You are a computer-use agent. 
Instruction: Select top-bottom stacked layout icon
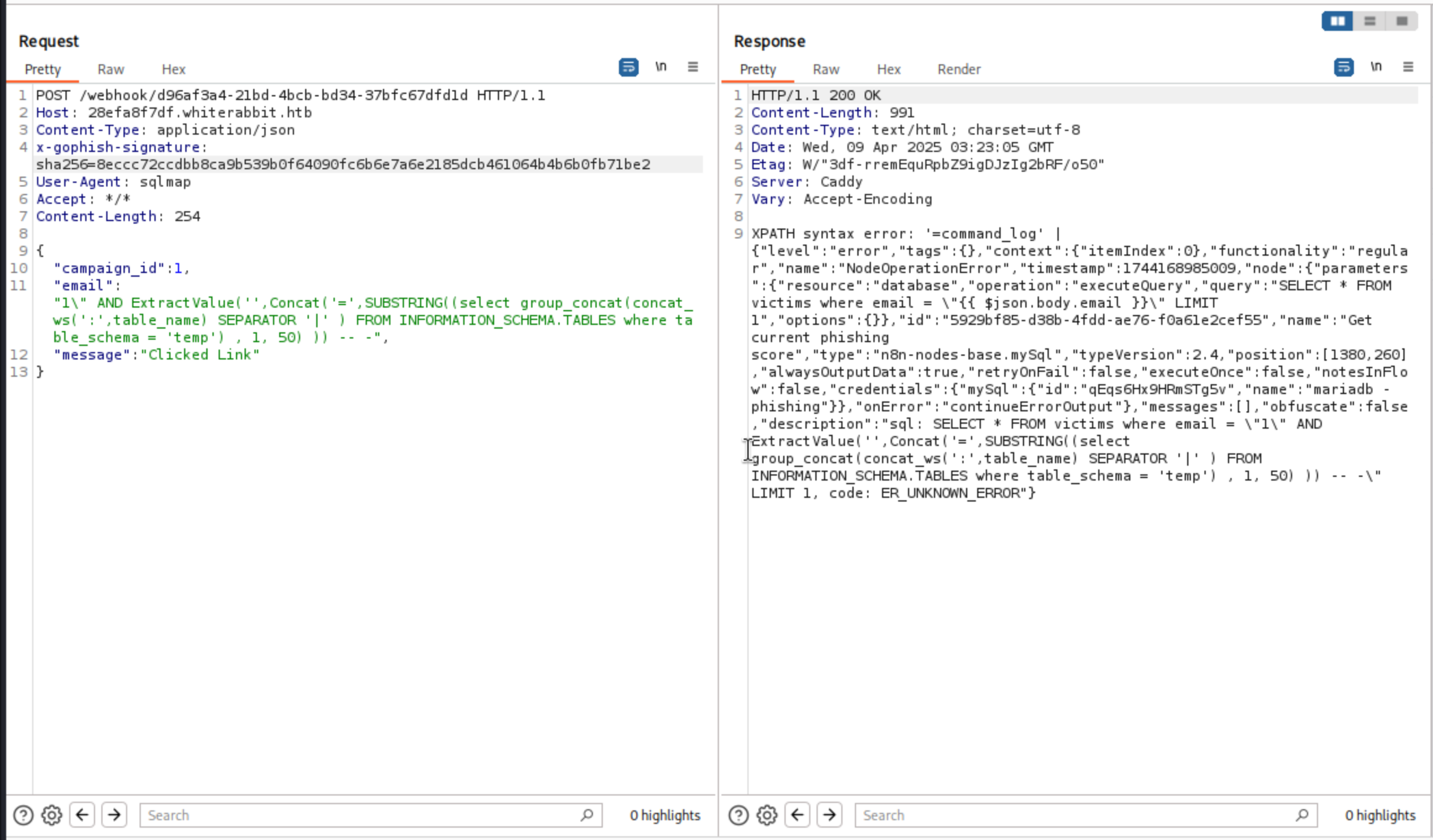pyautogui.click(x=1370, y=21)
